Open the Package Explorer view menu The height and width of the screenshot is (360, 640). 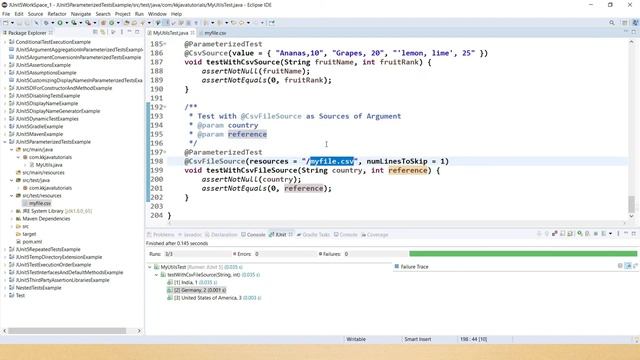[x=122, y=32]
